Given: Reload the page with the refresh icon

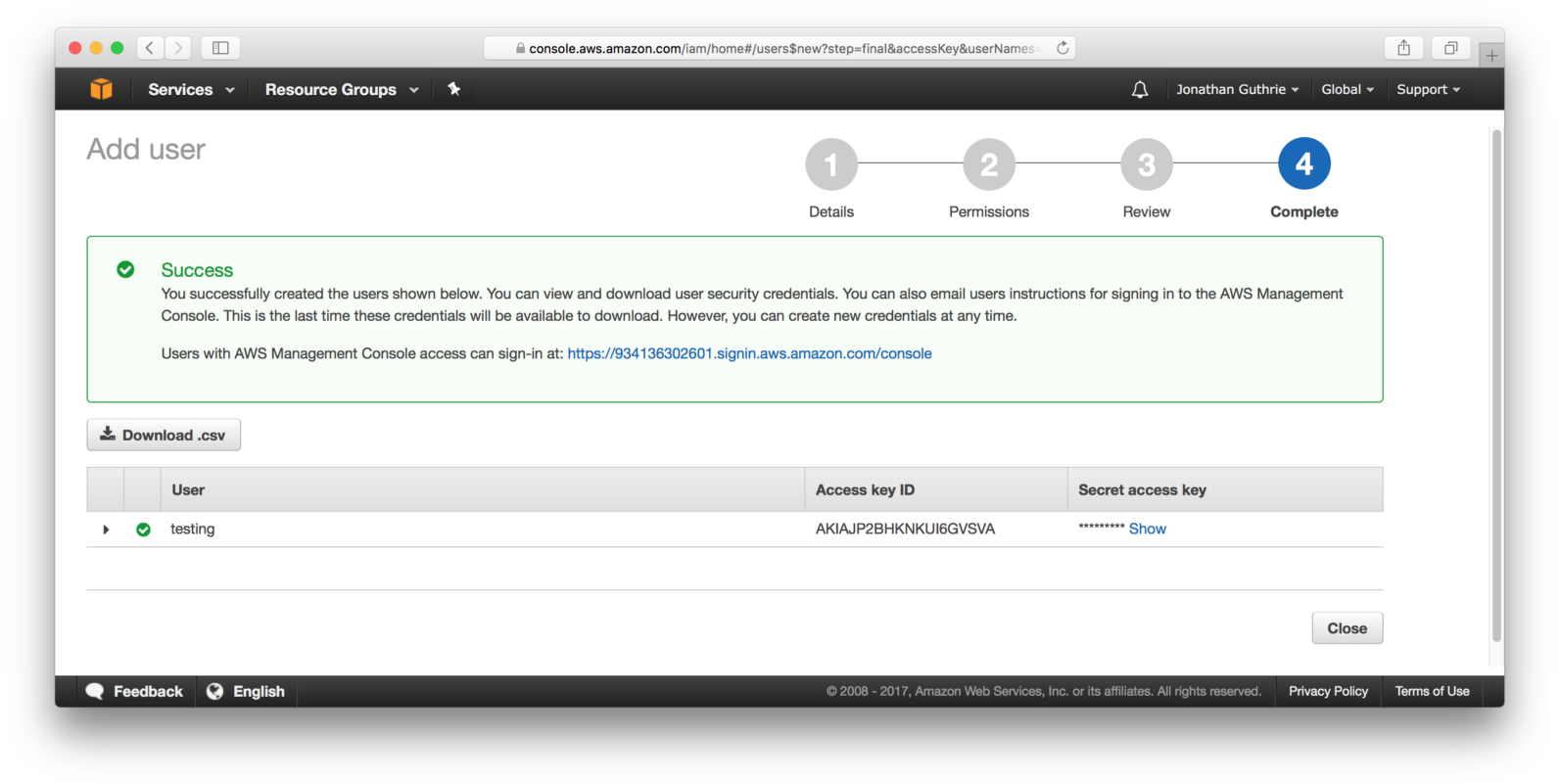Looking at the screenshot, I should point(1063,48).
